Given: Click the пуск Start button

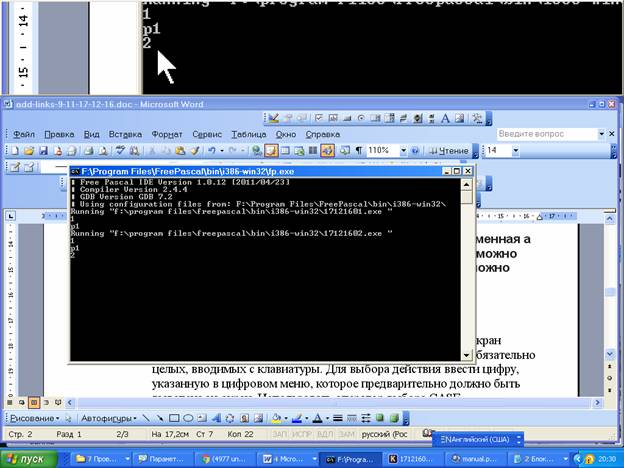Looking at the screenshot, I should (28, 459).
